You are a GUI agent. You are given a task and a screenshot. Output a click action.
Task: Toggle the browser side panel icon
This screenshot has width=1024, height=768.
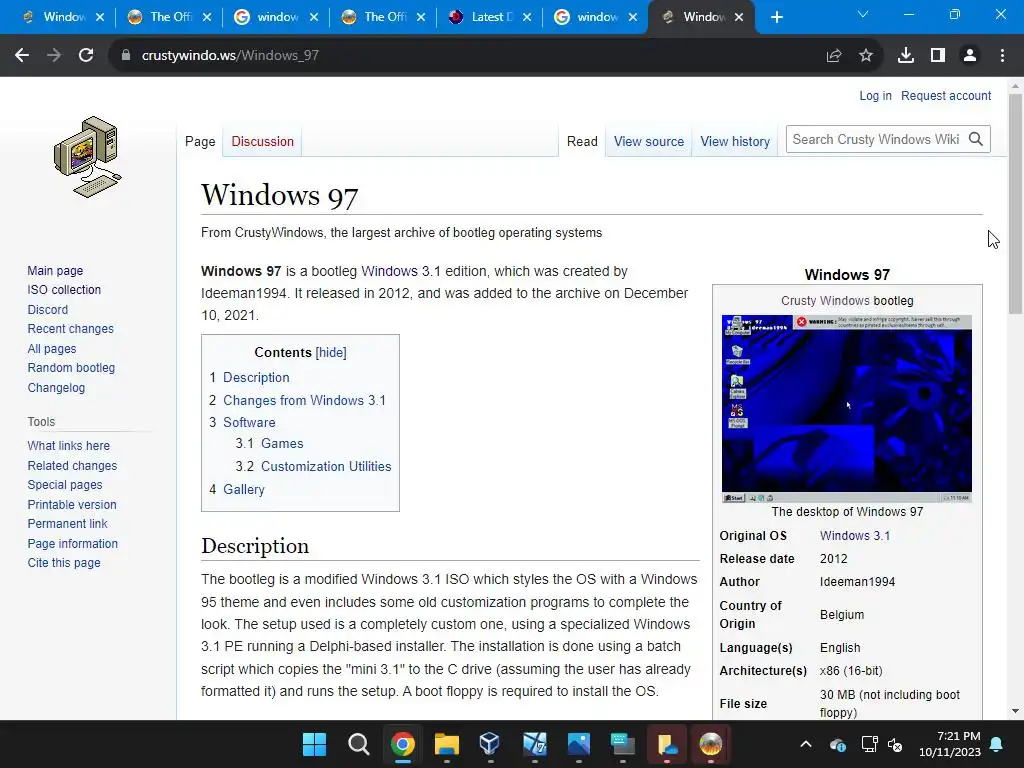938,56
